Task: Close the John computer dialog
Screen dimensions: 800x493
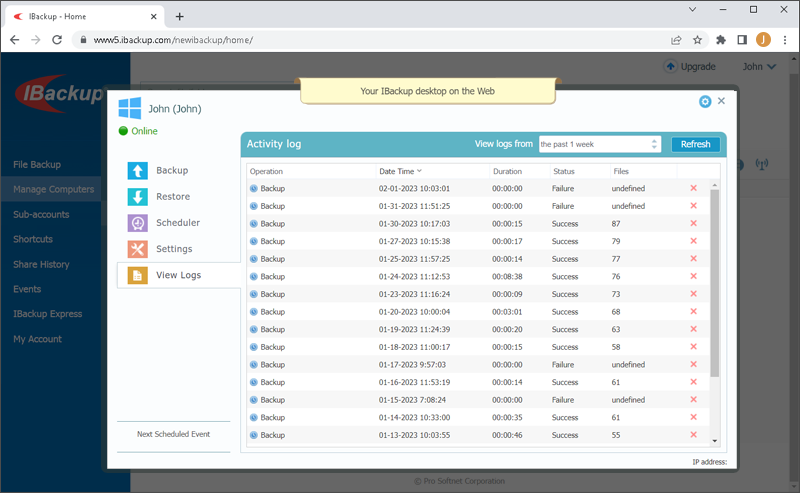Action: click(x=721, y=101)
